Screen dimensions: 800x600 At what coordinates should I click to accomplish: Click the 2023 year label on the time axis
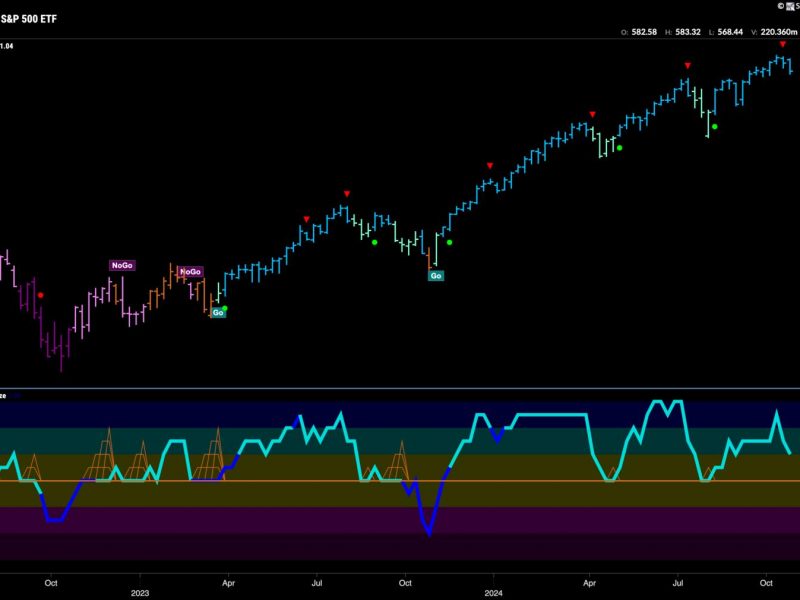coord(140,593)
